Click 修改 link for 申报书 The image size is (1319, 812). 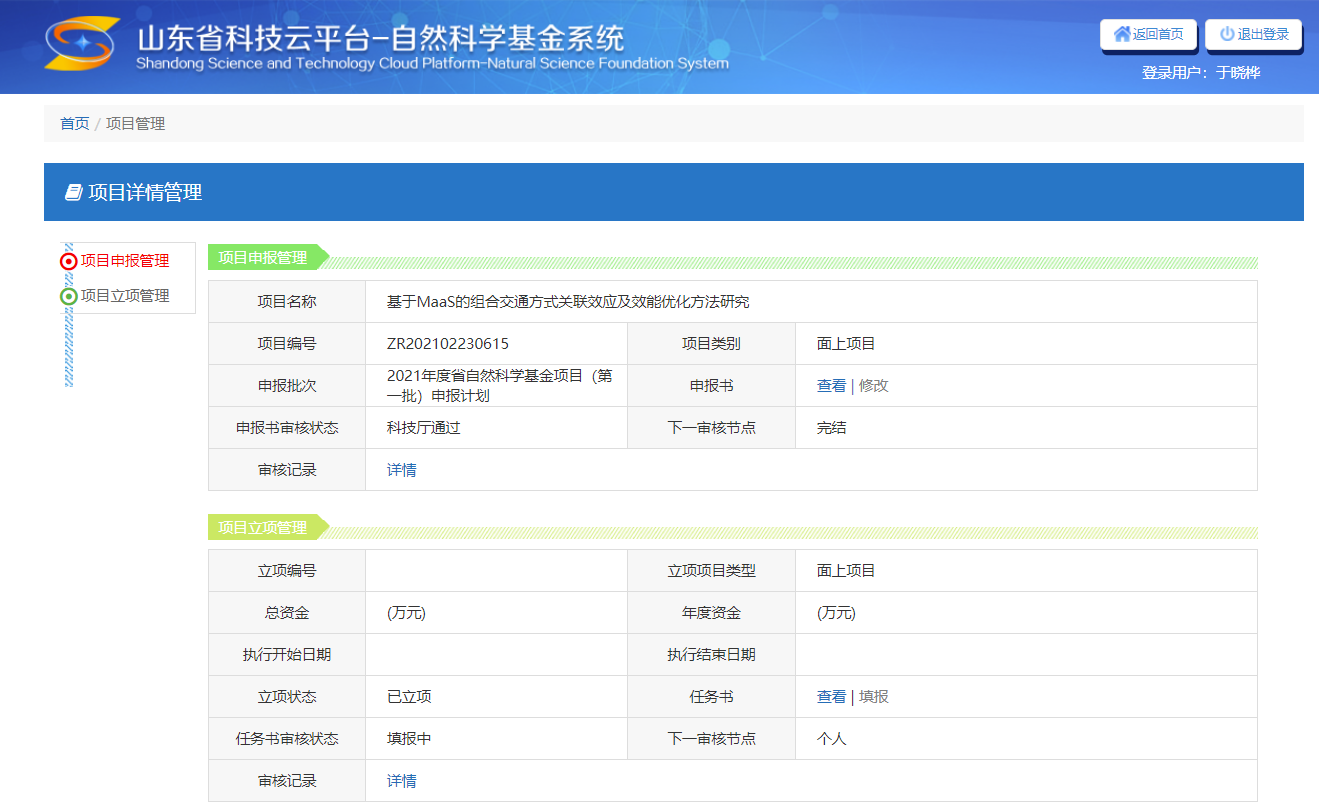tap(873, 386)
